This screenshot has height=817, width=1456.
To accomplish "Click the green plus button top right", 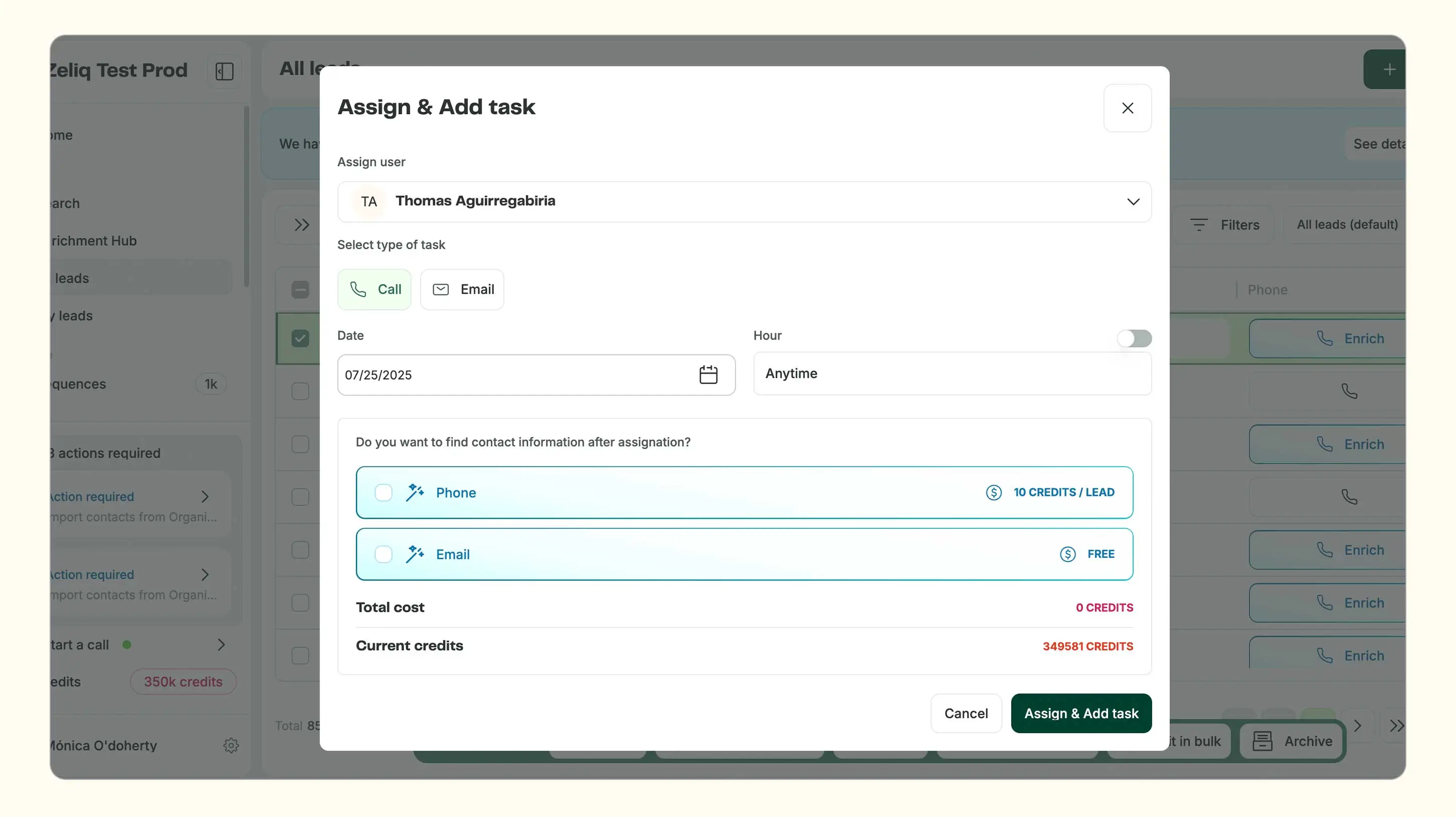I will 1389,70.
